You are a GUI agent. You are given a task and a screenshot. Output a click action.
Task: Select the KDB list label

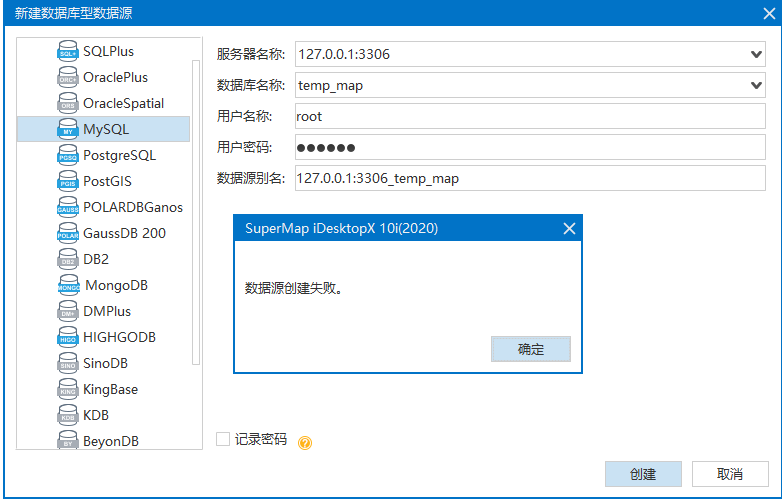tap(96, 415)
